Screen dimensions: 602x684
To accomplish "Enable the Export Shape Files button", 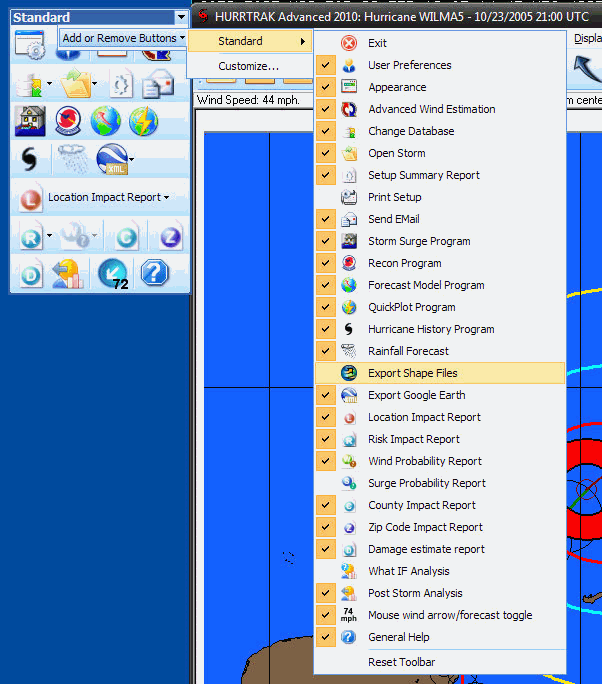I will (412, 373).
